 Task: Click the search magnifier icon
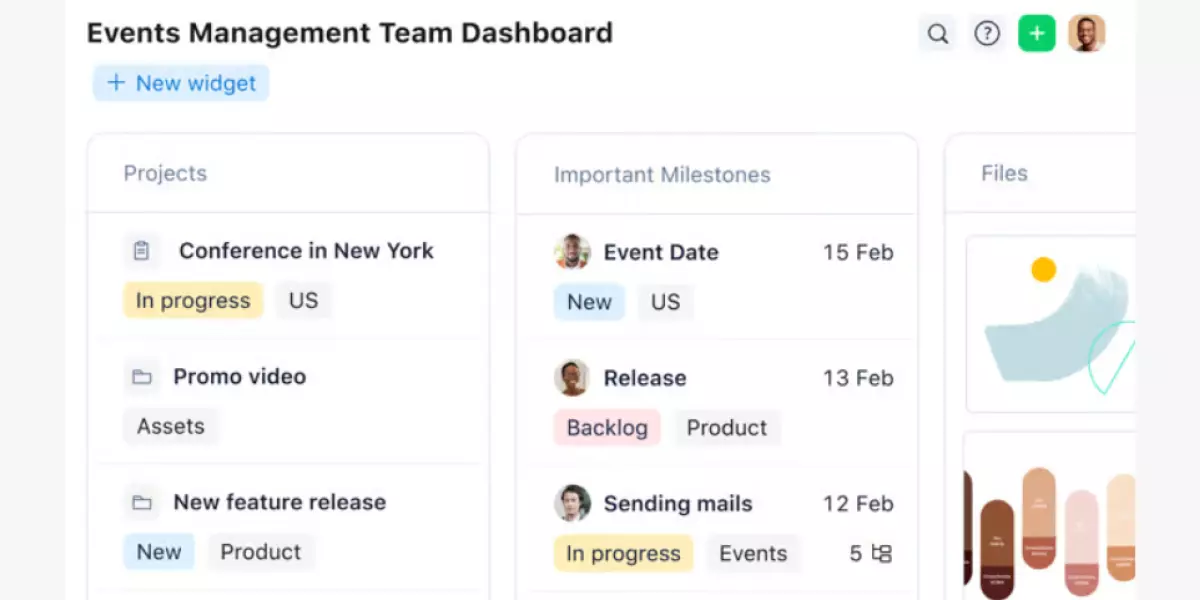(x=937, y=34)
